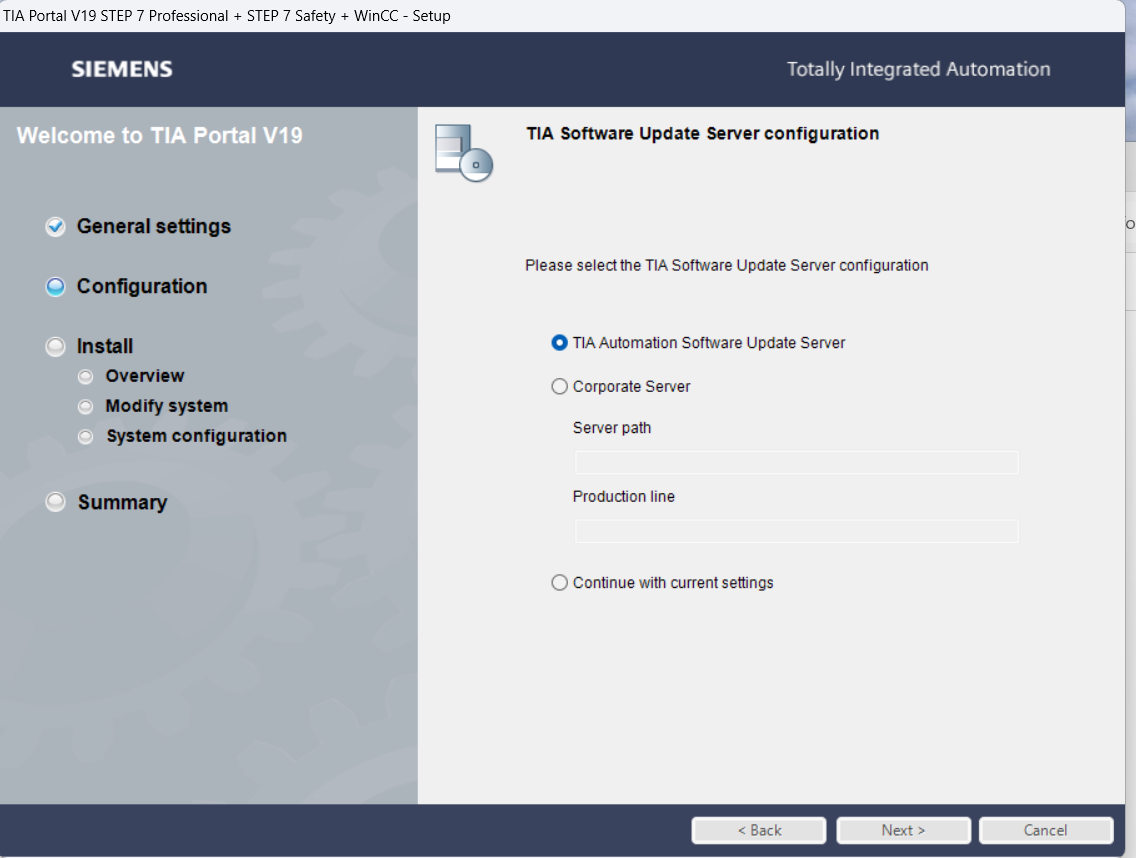
Task: Click the checked General settings bullet icon
Action: (56, 227)
